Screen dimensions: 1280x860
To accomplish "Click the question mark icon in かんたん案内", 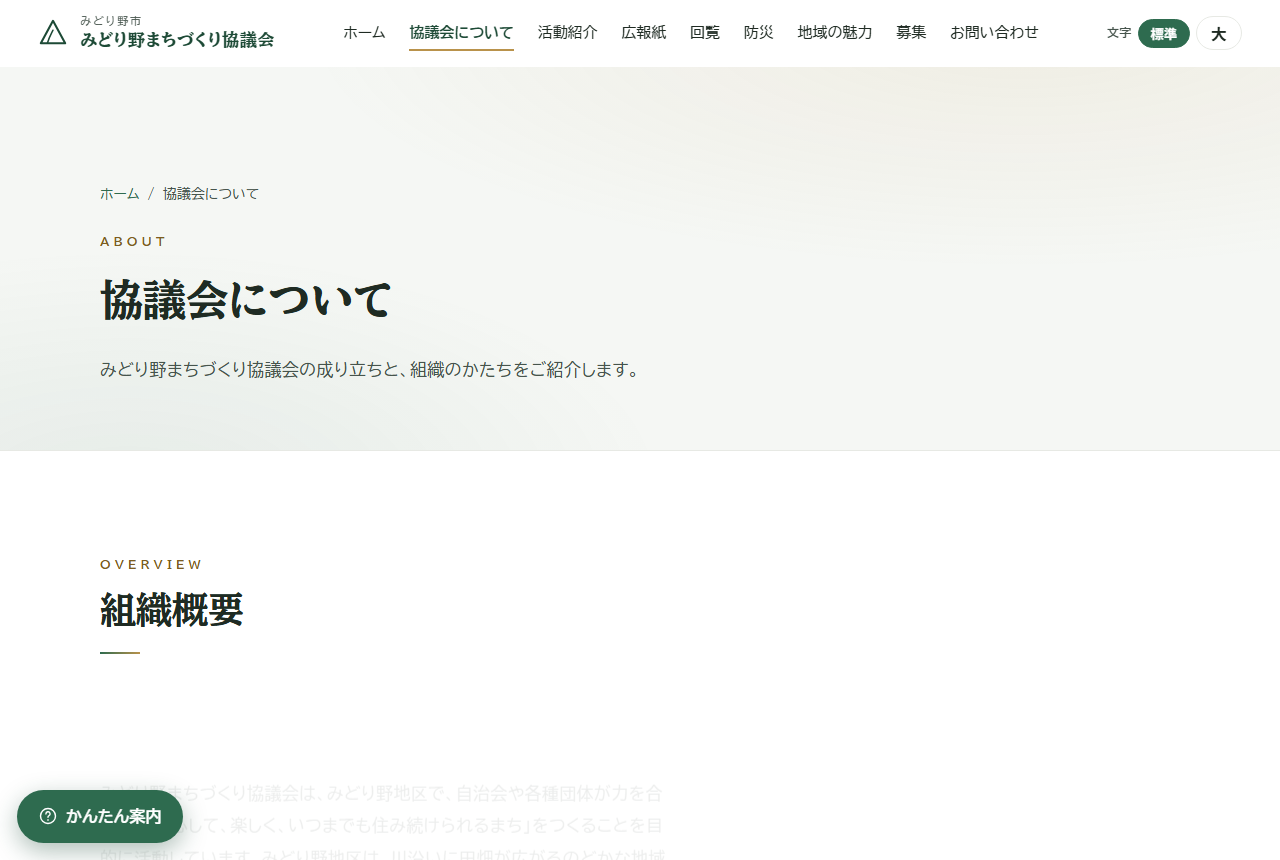I will pos(48,816).
